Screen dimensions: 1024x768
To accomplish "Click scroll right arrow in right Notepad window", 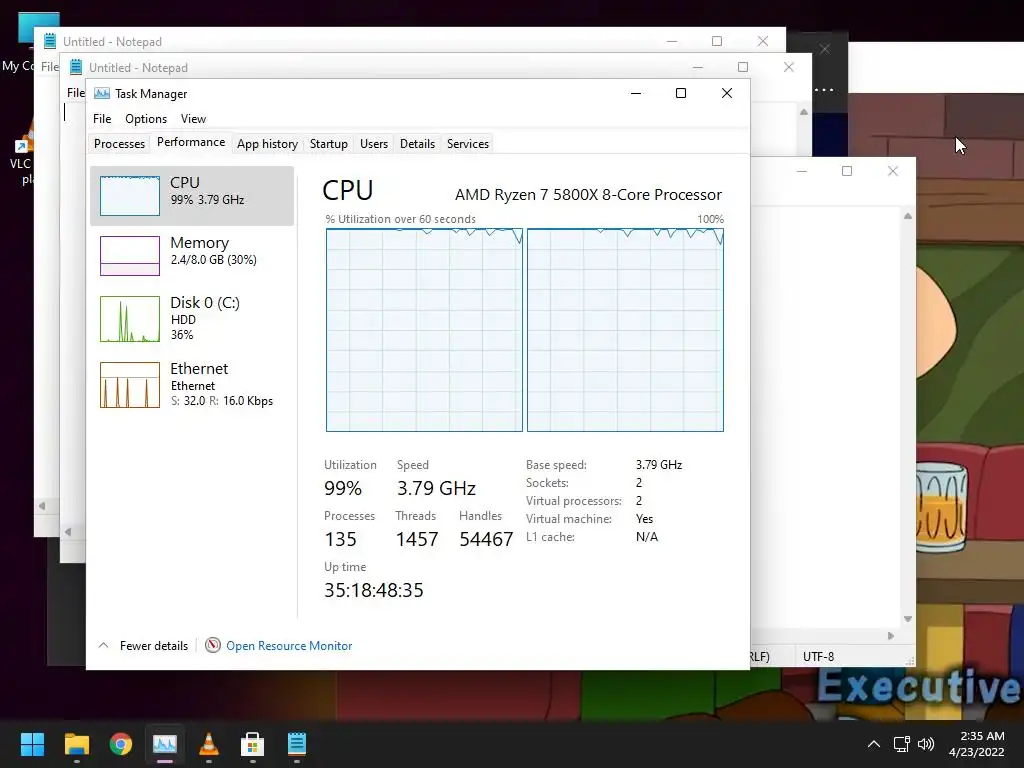I will (x=891, y=635).
